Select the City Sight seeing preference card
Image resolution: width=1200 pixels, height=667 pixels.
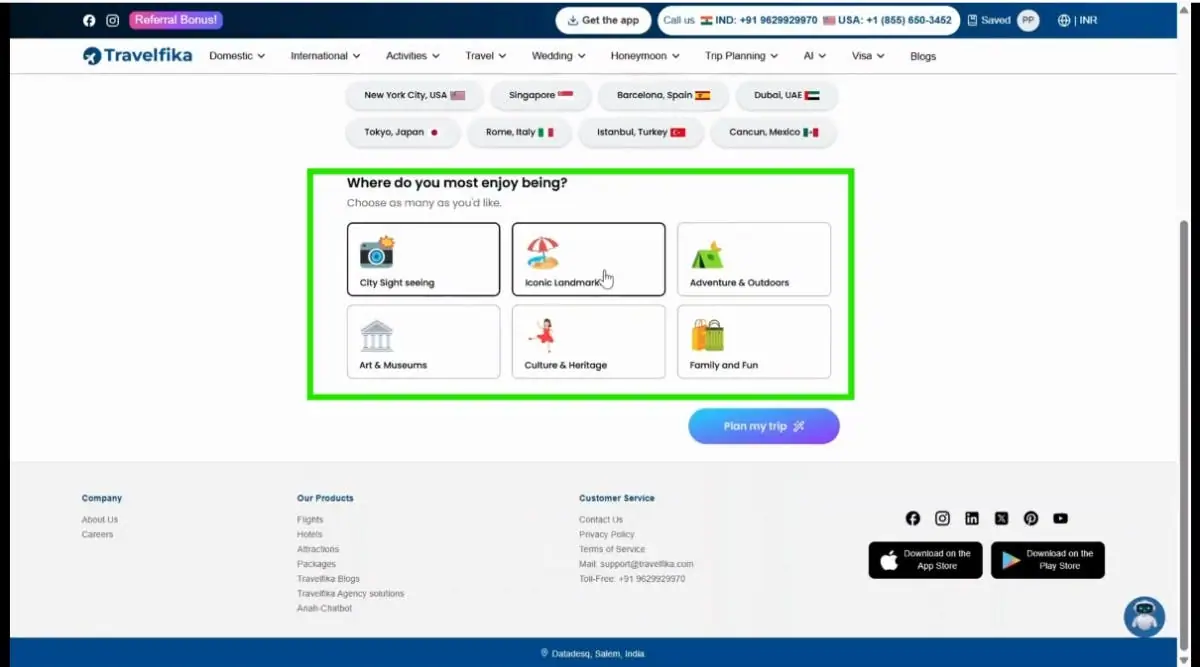point(423,259)
